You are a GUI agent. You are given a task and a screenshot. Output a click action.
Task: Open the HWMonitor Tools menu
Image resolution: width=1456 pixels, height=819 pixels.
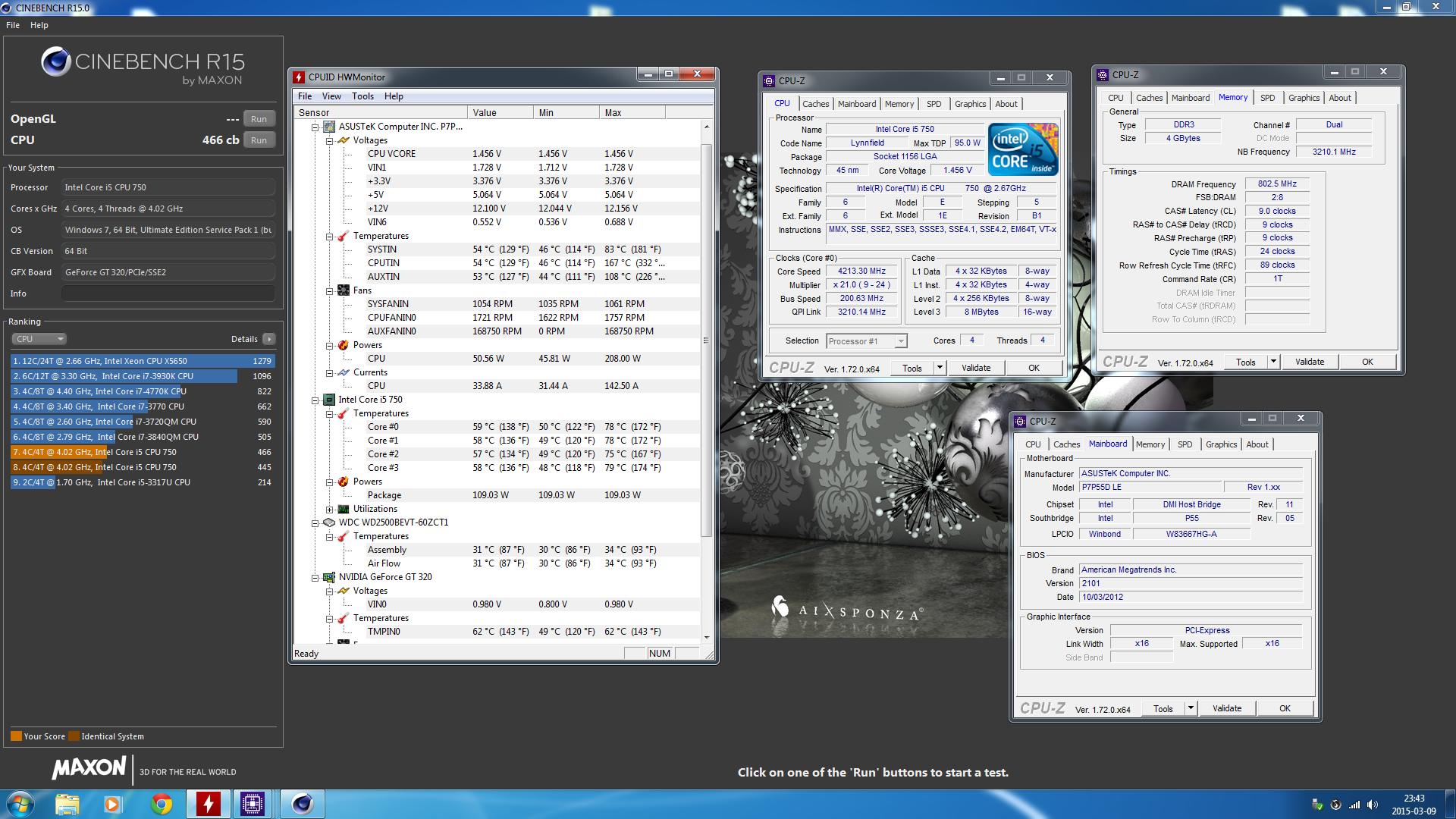point(362,96)
